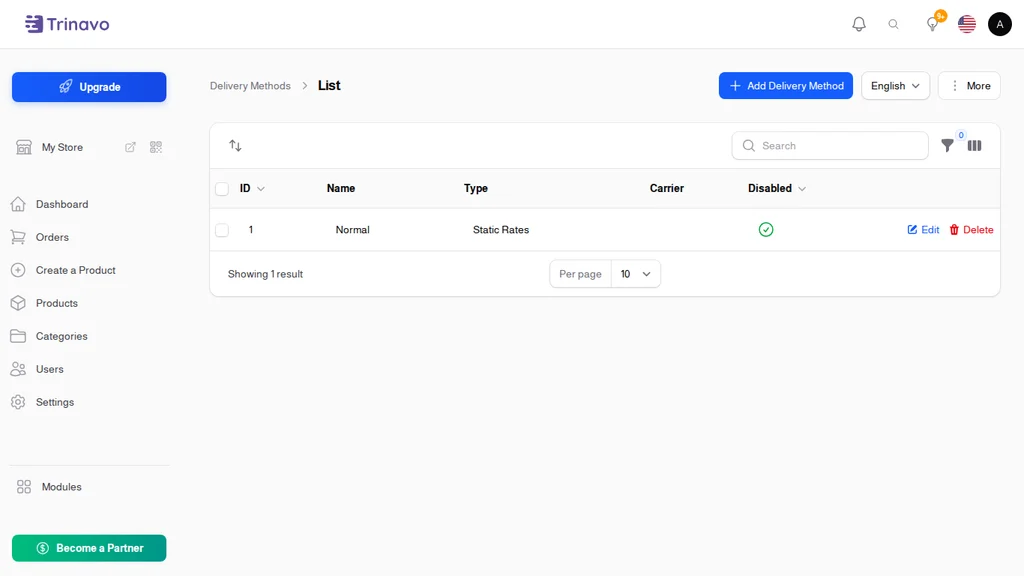Open the notifications bell icon
This screenshot has height=576, width=1024.
click(x=859, y=24)
